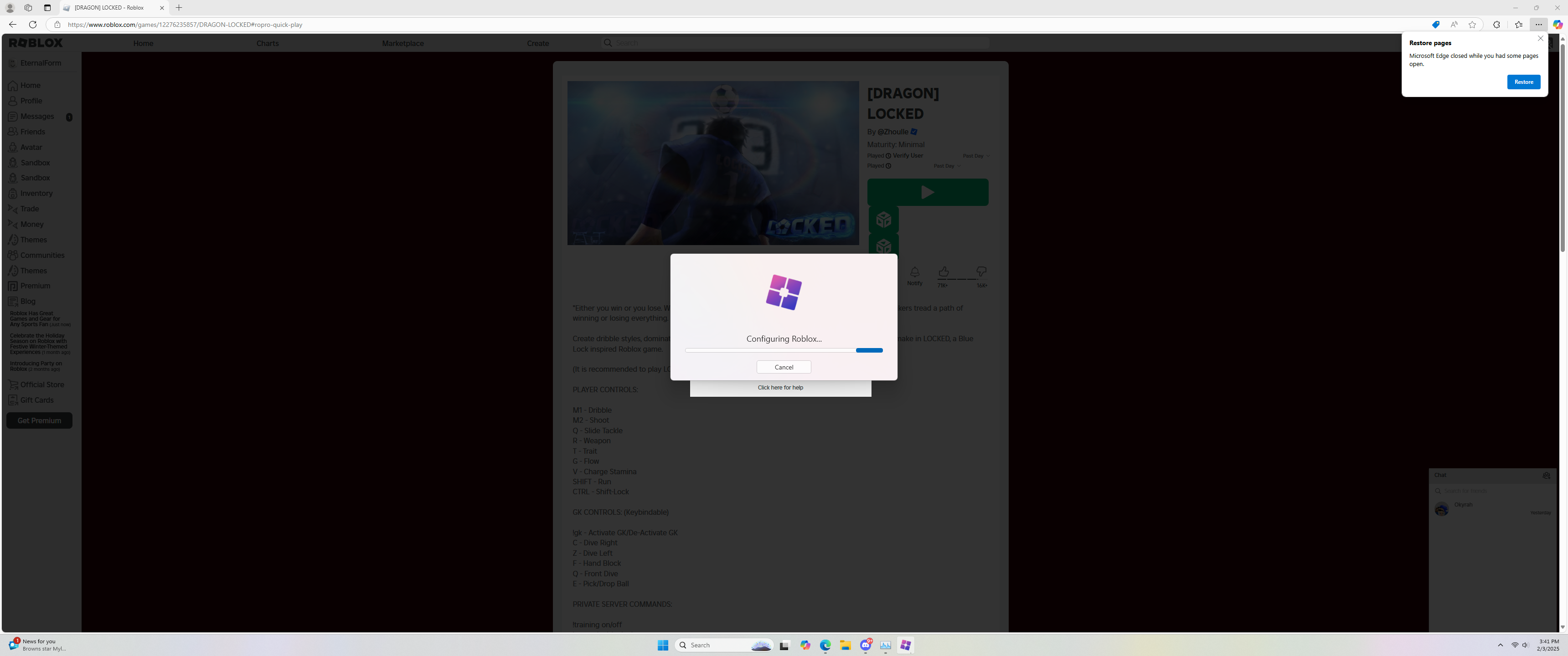Open the tab actions menu
1568x656 pixels.
click(47, 8)
